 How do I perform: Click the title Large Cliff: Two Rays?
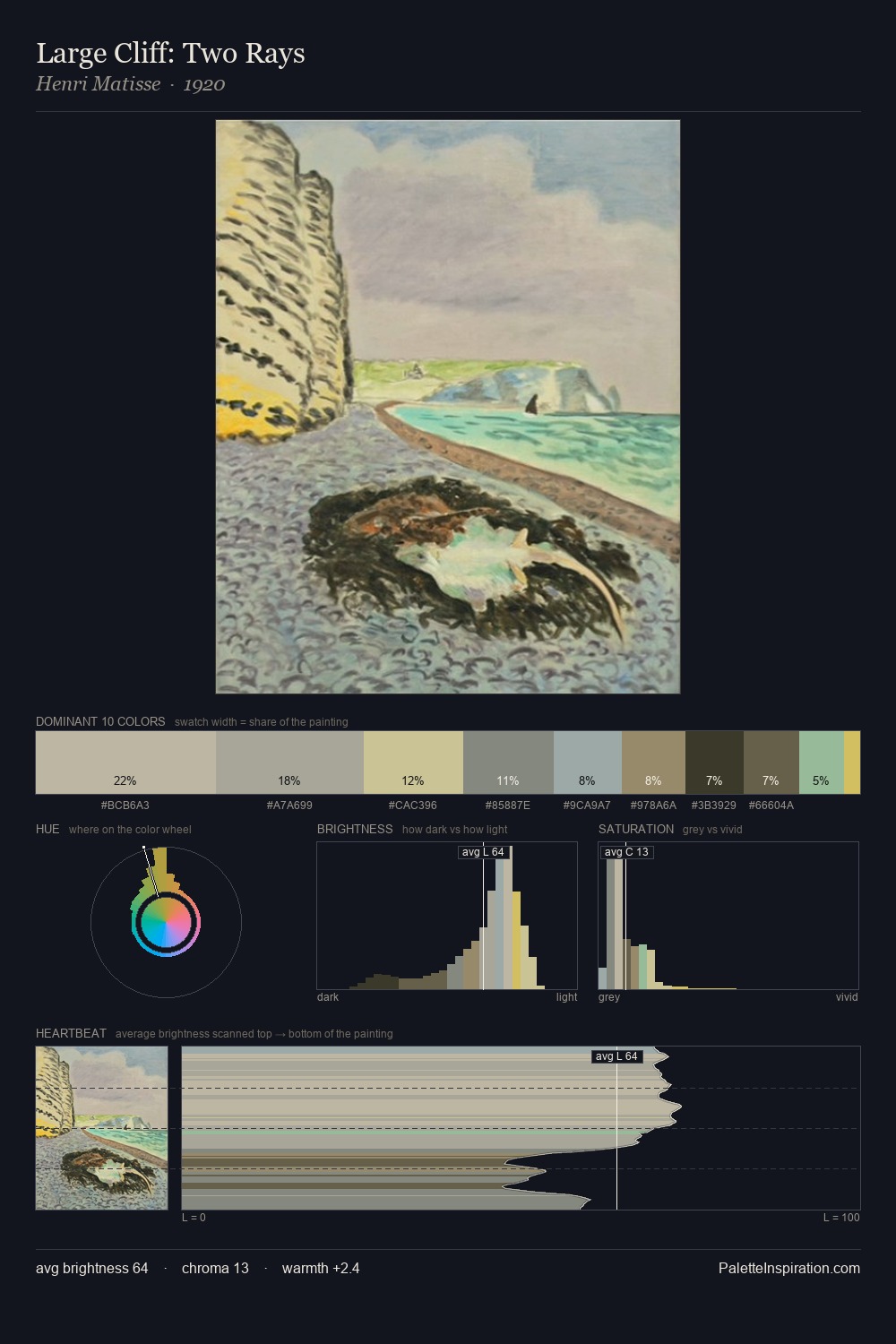170,54
